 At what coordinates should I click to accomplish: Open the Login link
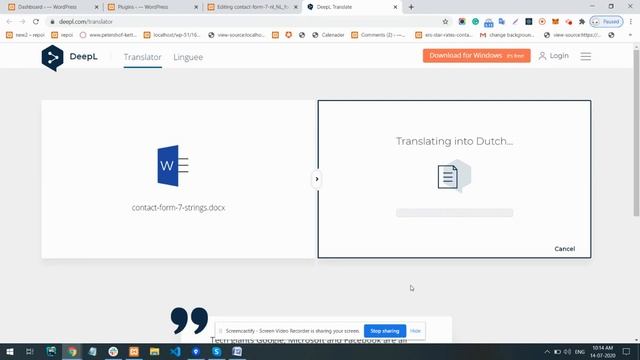553,56
